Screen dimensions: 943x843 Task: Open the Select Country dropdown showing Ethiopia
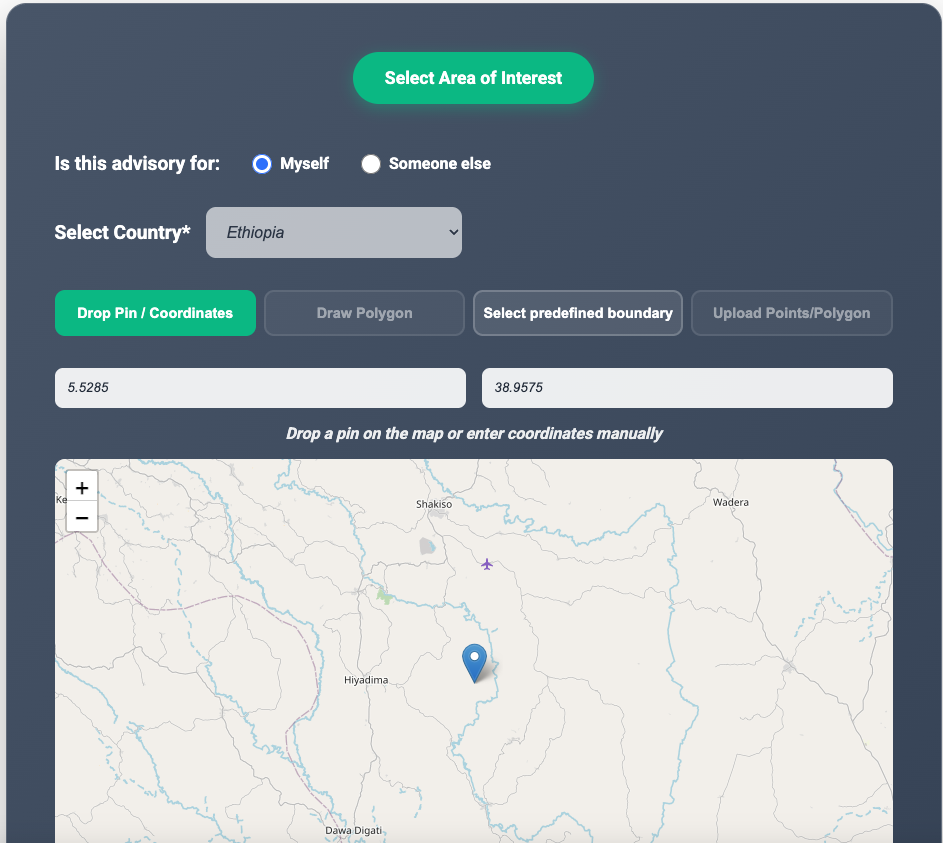334,232
